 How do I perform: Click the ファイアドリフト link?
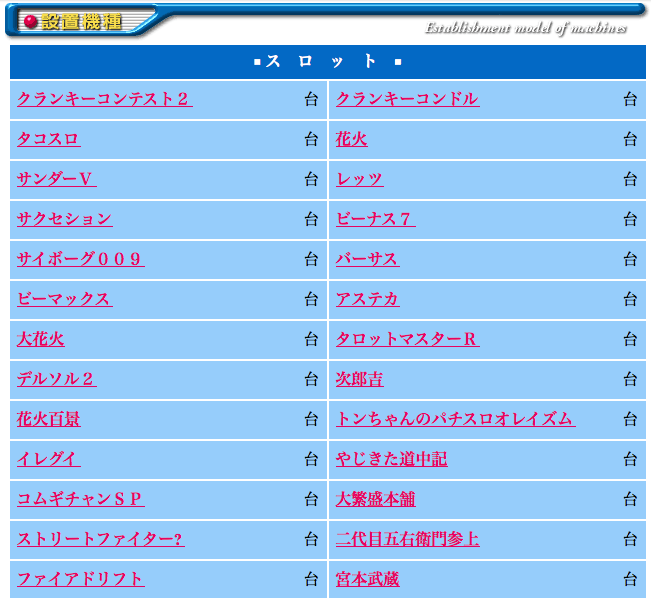pos(81,579)
